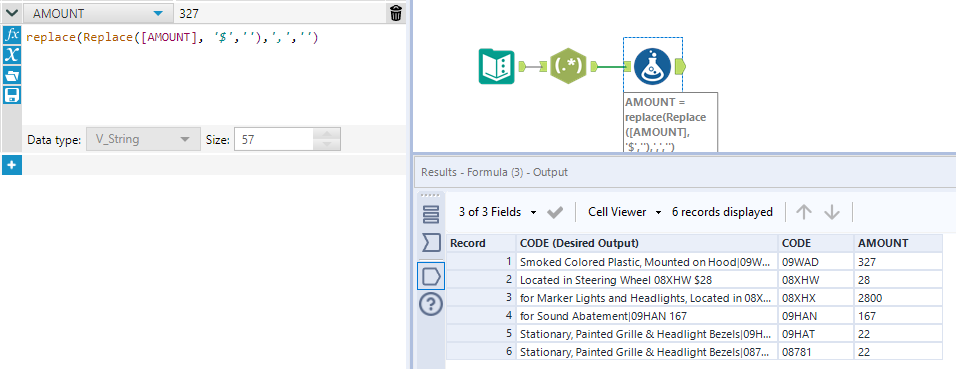Increase Size with the up stepper
956x369 pixels.
pos(327,134)
